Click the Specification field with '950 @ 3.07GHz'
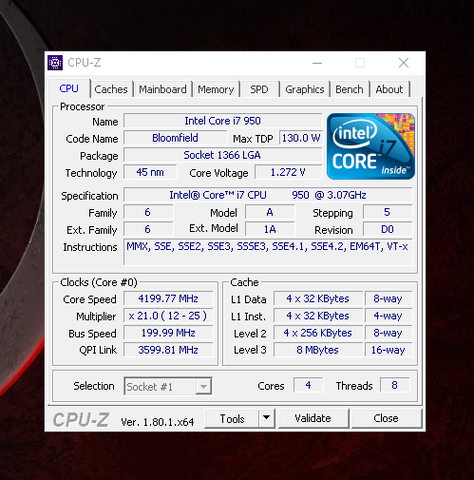Screen dimensions: 474x480 coord(268,195)
